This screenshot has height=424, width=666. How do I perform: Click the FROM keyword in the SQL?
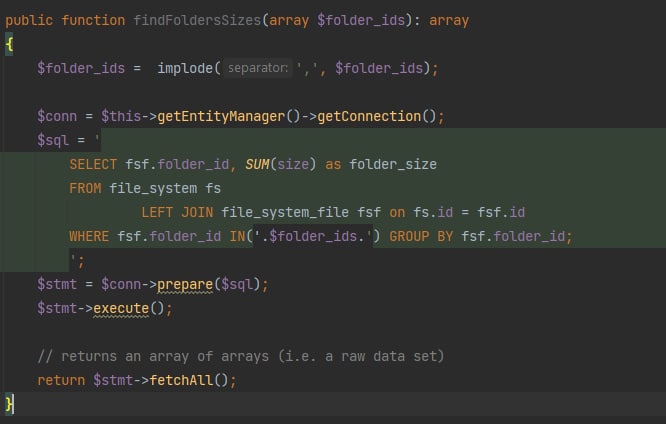[x=85, y=188]
